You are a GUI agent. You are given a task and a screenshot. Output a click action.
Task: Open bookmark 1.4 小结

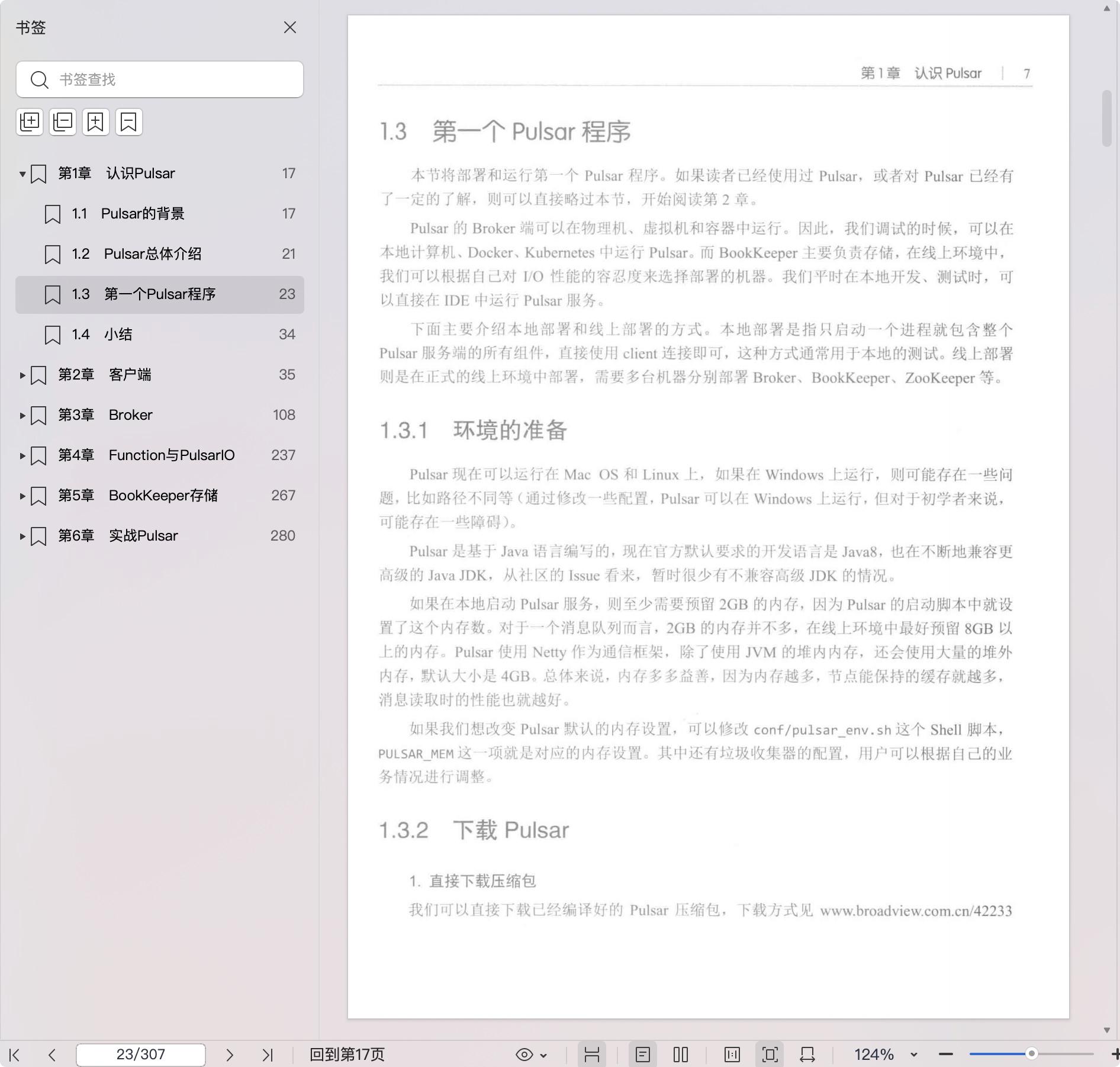(x=118, y=335)
